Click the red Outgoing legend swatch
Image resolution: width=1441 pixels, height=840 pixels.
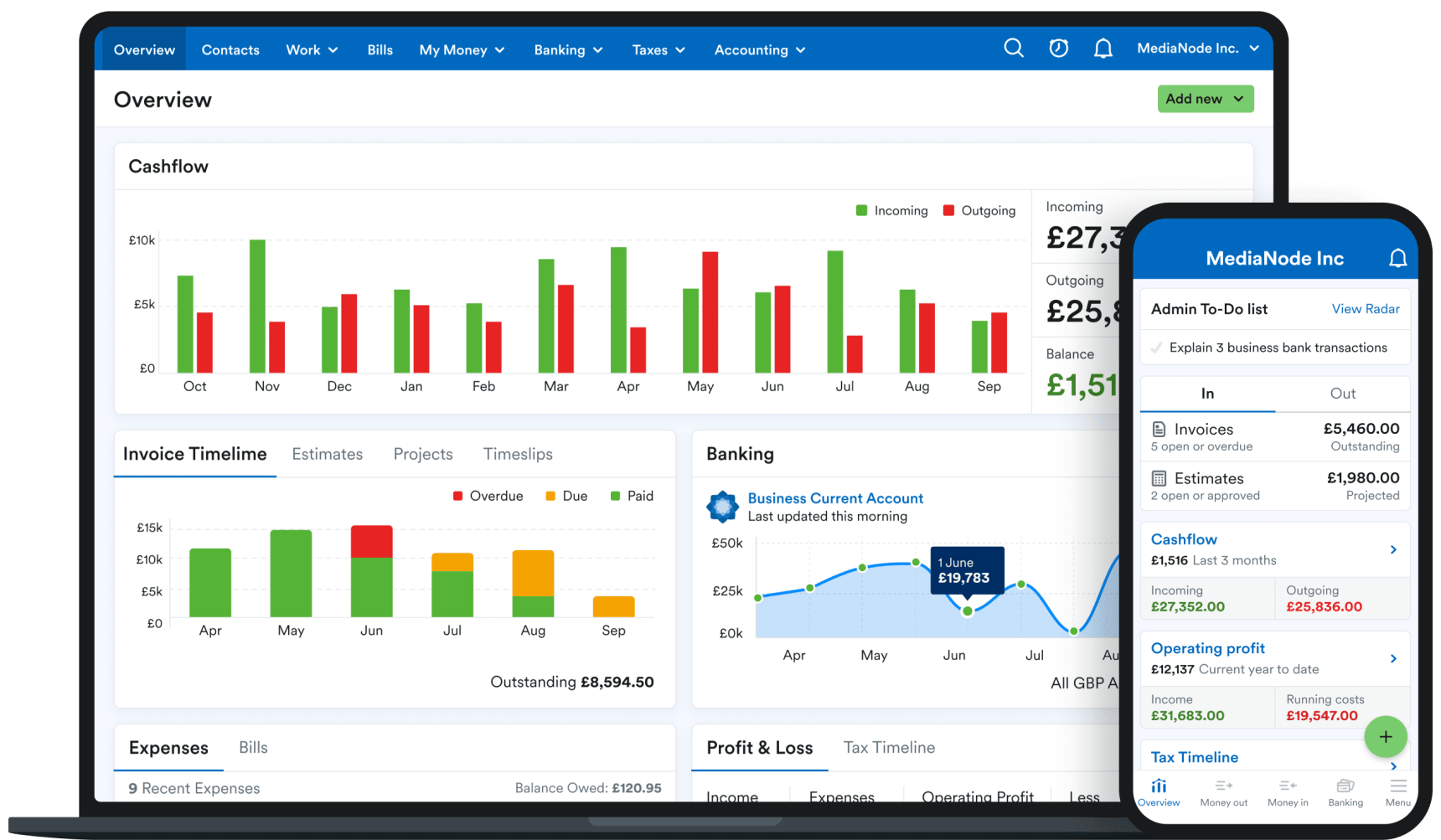(948, 211)
